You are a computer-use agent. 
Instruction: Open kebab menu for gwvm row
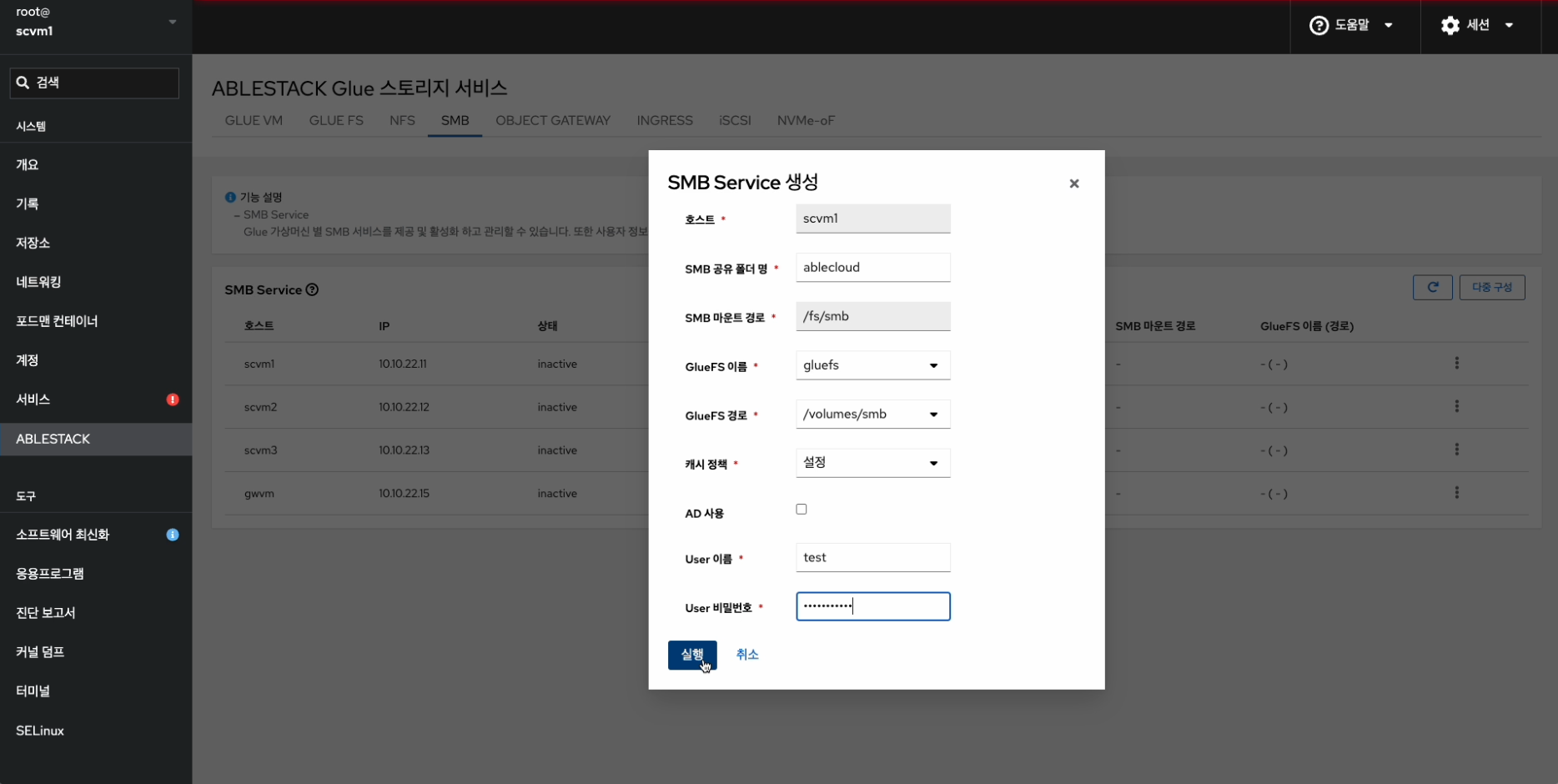[1456, 493]
